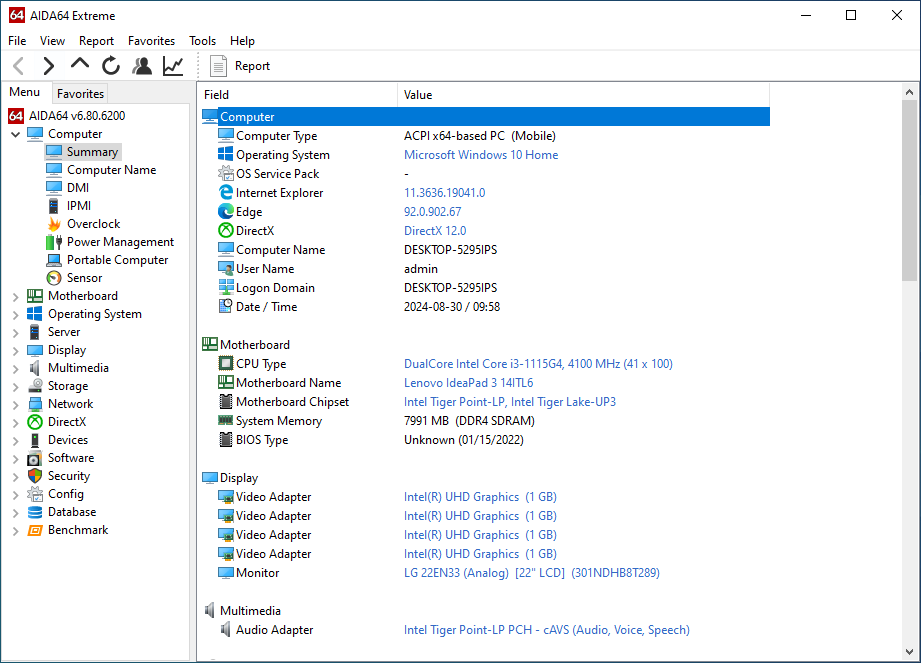Select Computer Name in the tree
921x663 pixels.
[112, 170]
